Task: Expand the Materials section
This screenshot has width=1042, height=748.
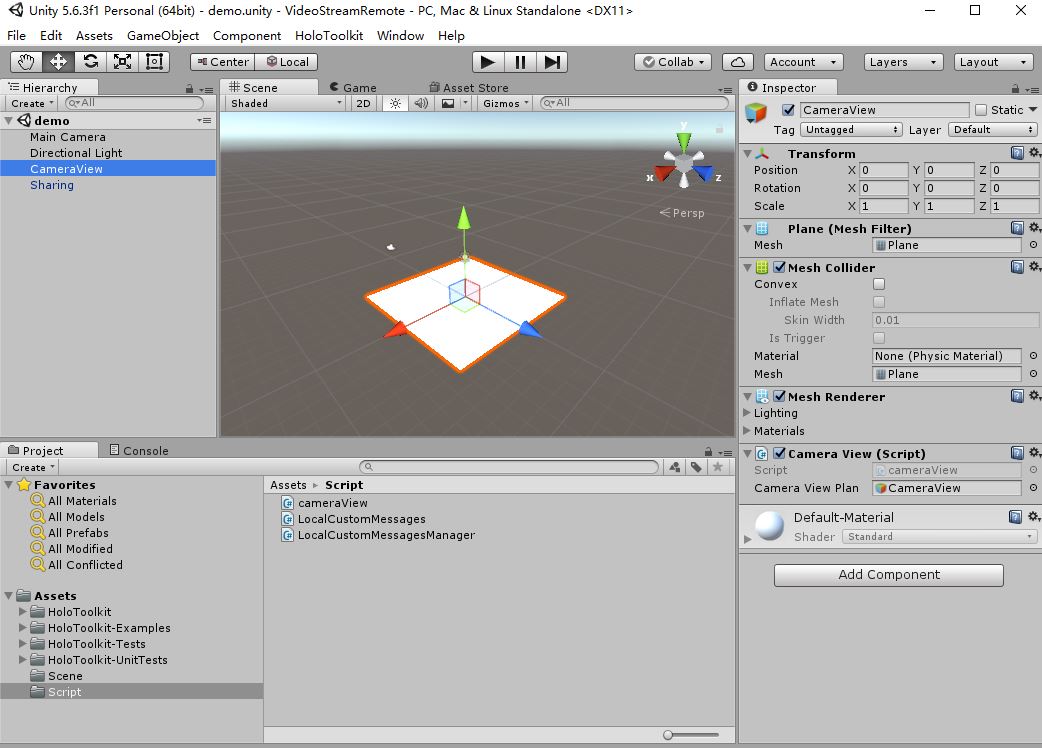Action: 746,430
